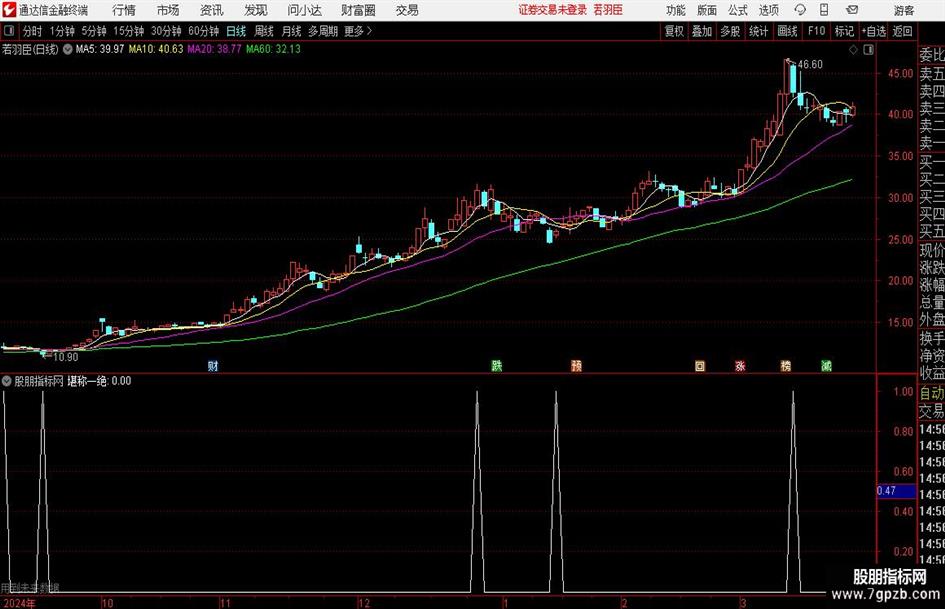Switch to 15分钟 period

(x=129, y=31)
